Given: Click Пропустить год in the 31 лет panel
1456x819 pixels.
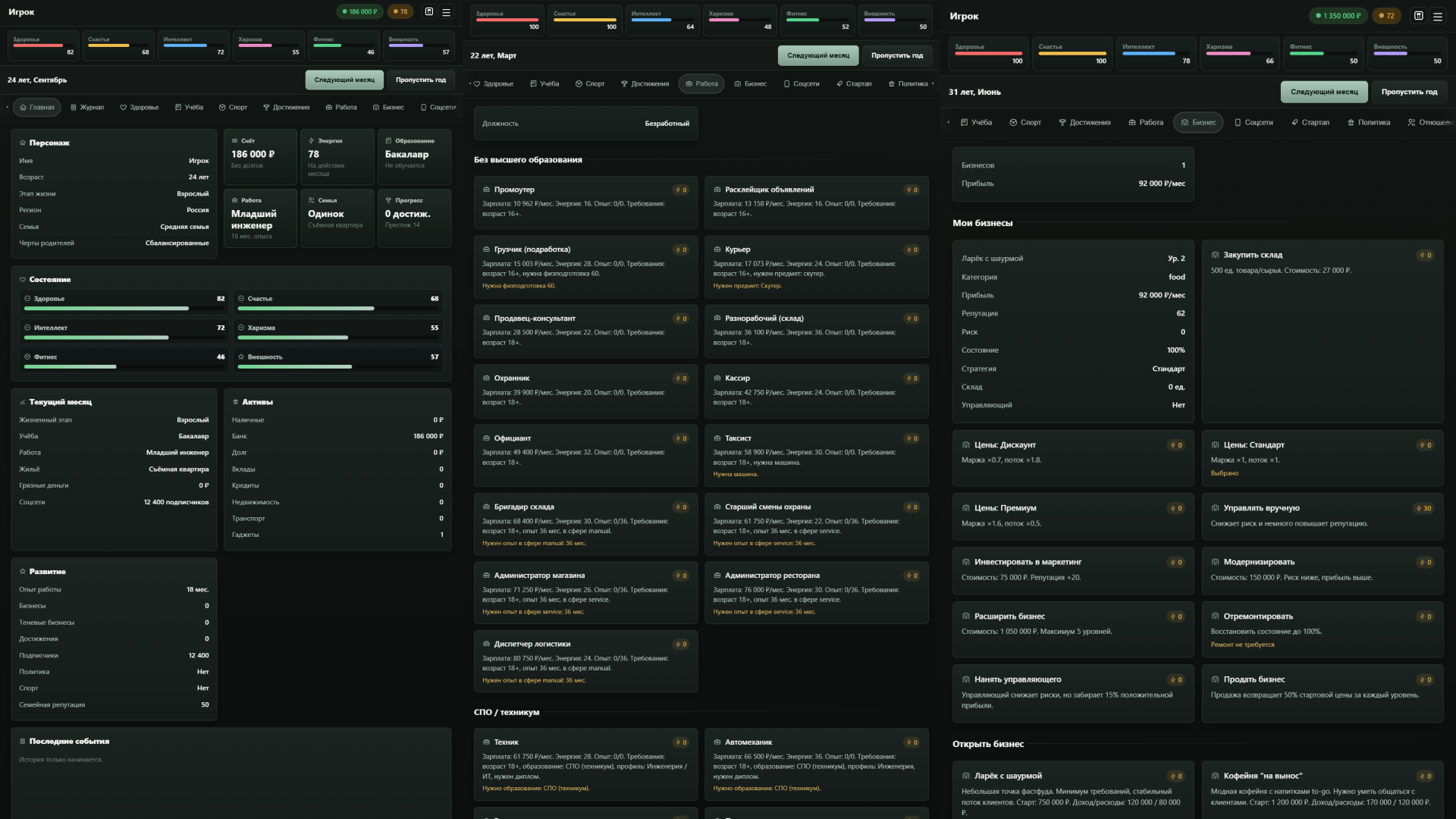Looking at the screenshot, I should [1409, 92].
